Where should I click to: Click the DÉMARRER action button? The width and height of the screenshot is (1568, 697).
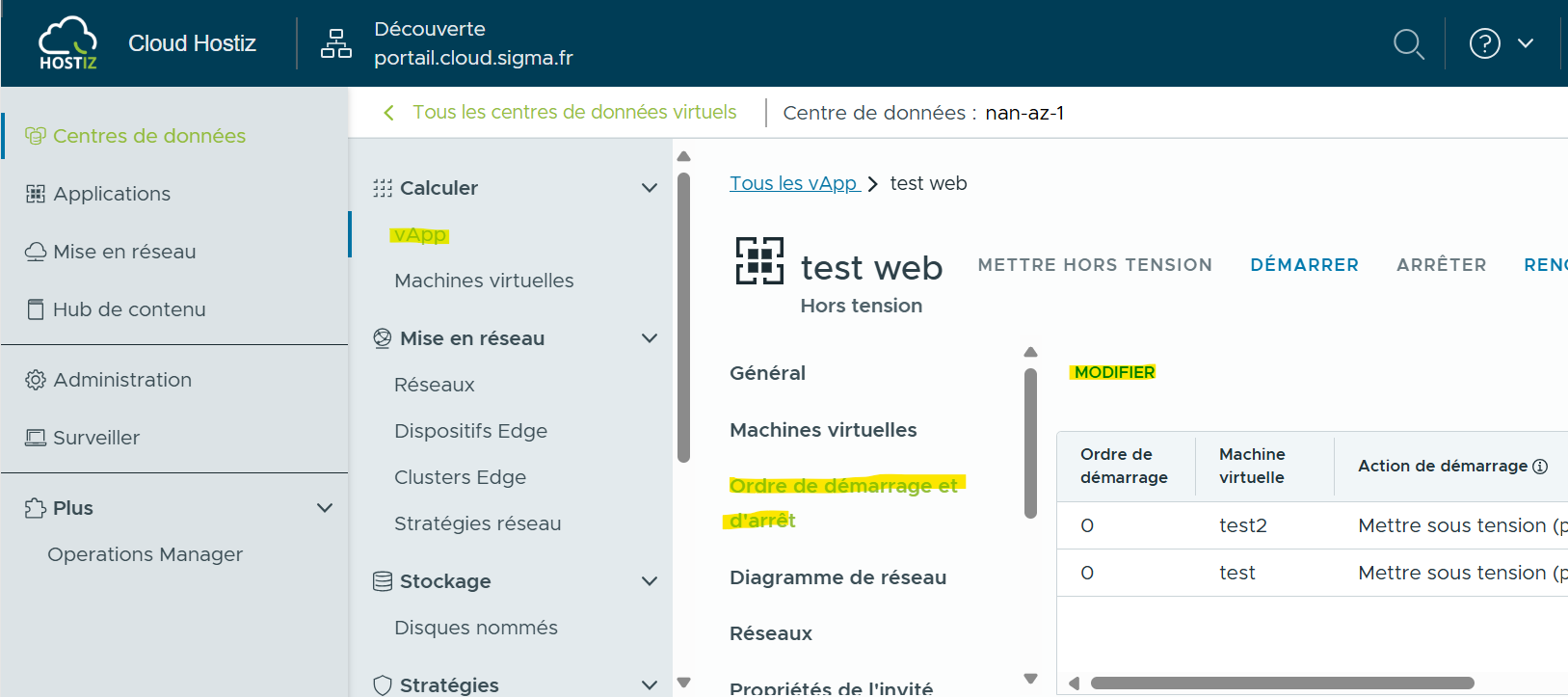coord(1304,265)
